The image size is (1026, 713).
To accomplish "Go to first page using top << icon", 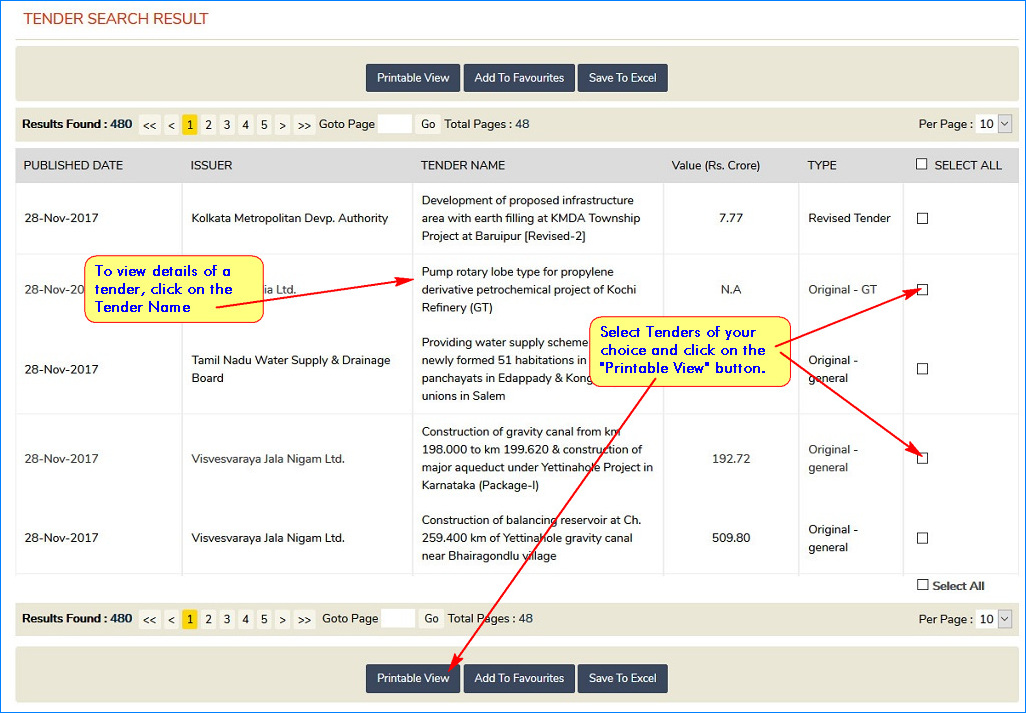I will (150, 125).
